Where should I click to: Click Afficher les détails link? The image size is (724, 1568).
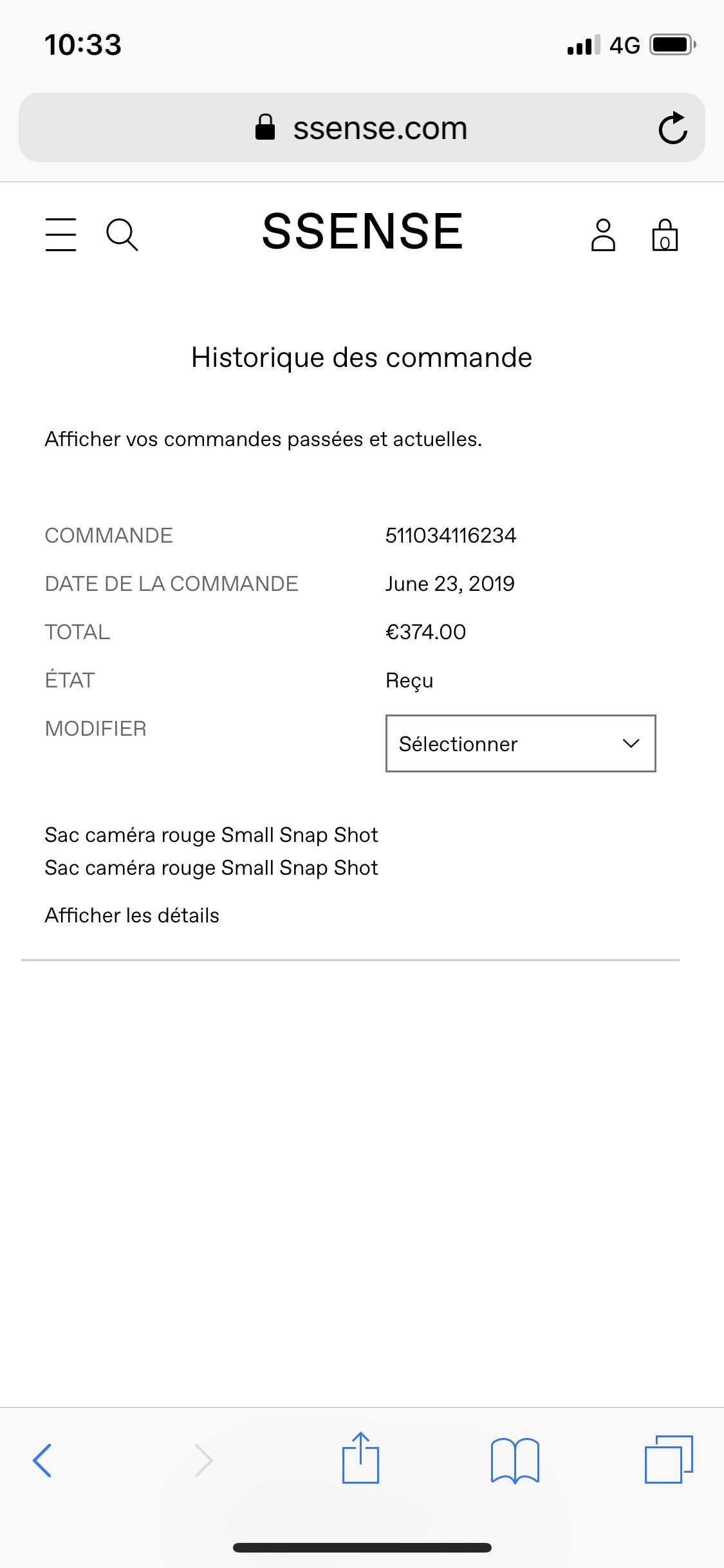pos(132,915)
